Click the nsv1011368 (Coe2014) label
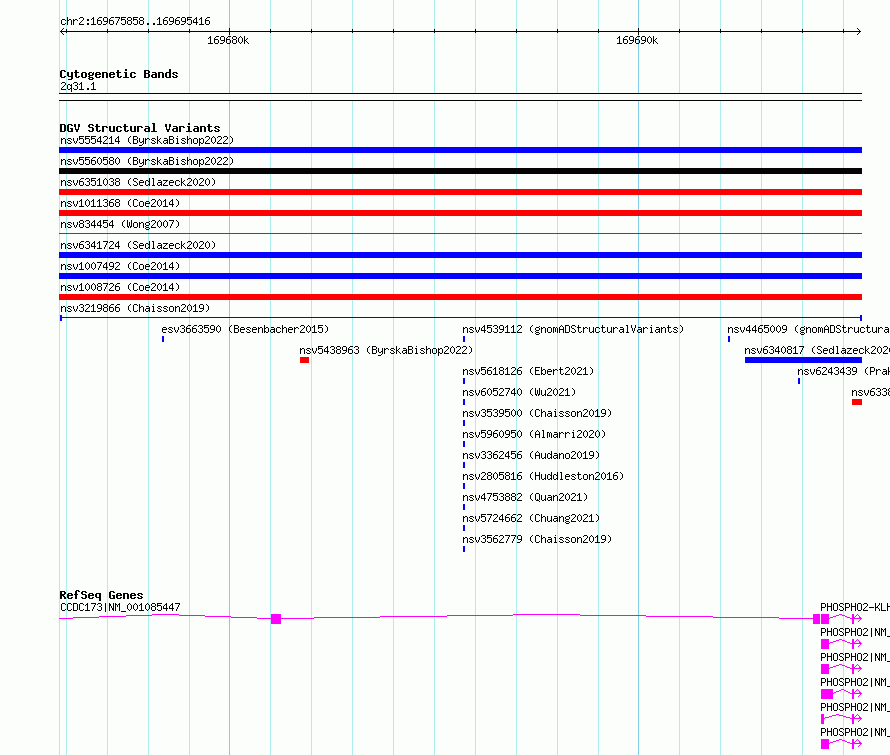This screenshot has height=755, width=890. pos(120,203)
